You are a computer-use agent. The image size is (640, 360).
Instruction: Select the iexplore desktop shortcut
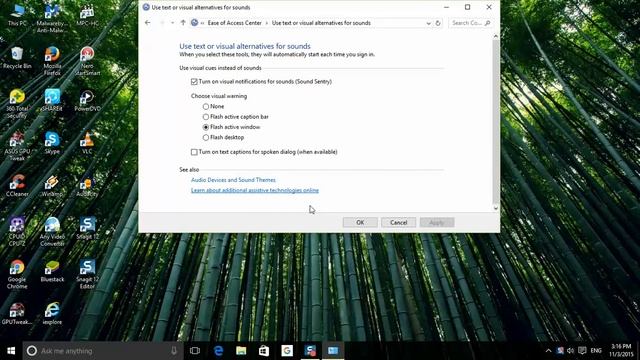[x=52, y=313]
